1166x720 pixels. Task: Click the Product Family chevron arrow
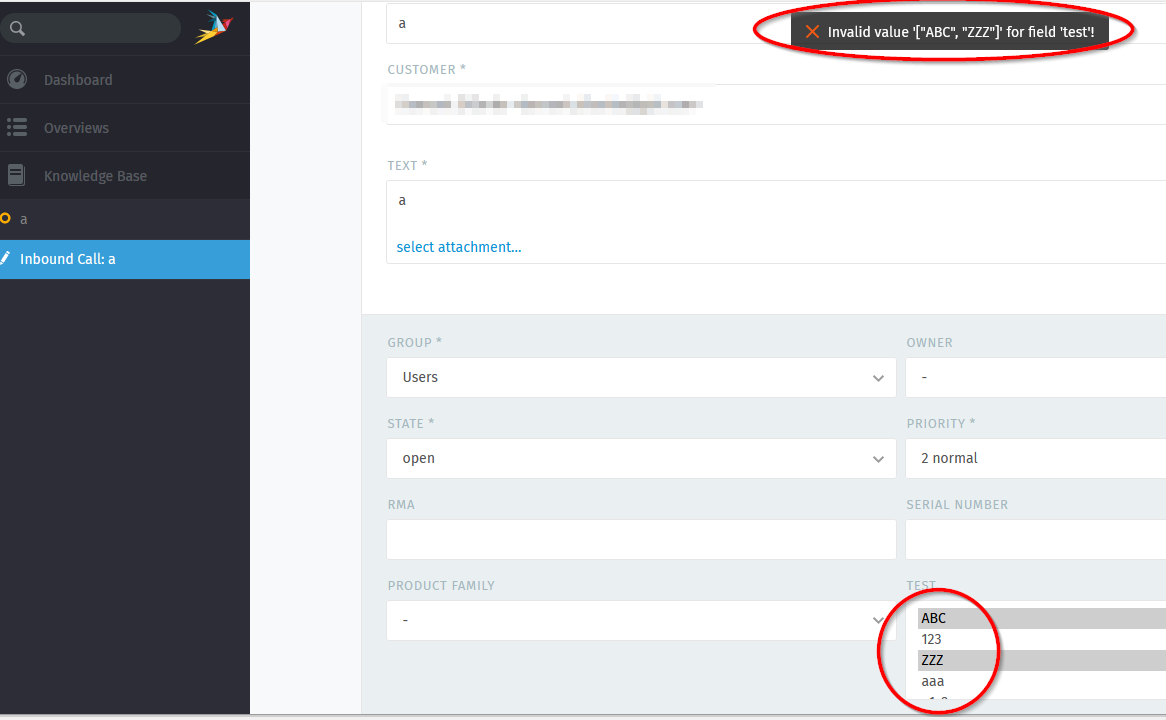pyautogui.click(x=878, y=620)
